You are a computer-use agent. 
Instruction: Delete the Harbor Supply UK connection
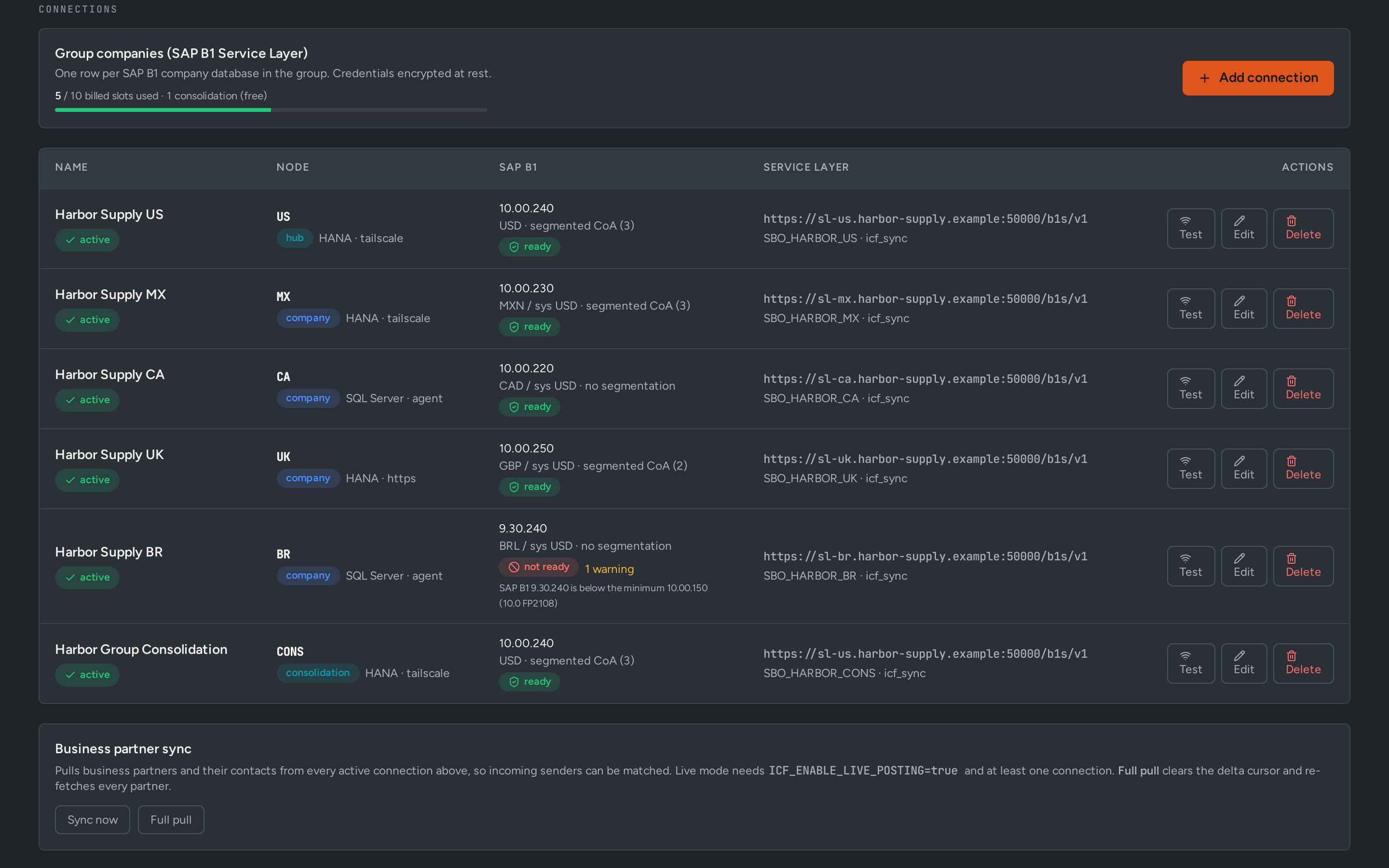1303,468
